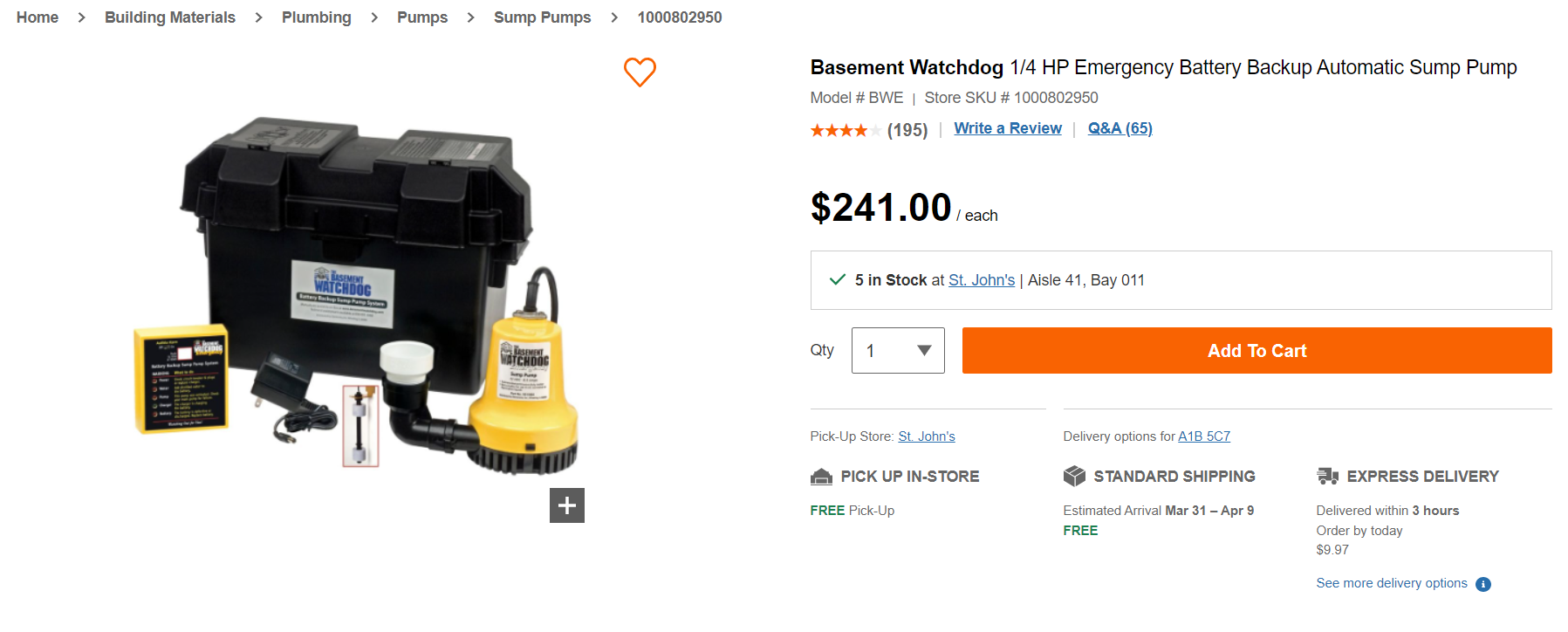The width and height of the screenshot is (1568, 632).
Task: Go to Home breadcrumb
Action: click(38, 17)
